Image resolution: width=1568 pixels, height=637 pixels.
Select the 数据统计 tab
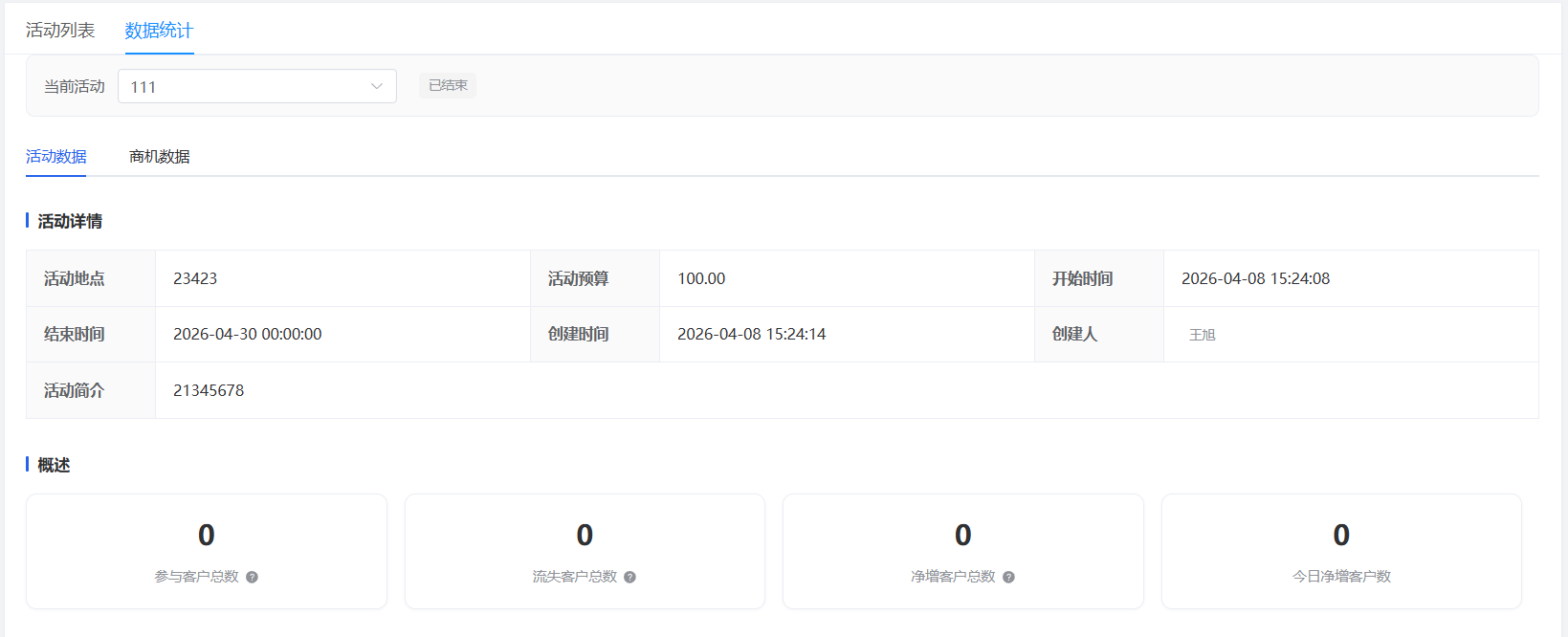pyautogui.click(x=159, y=31)
